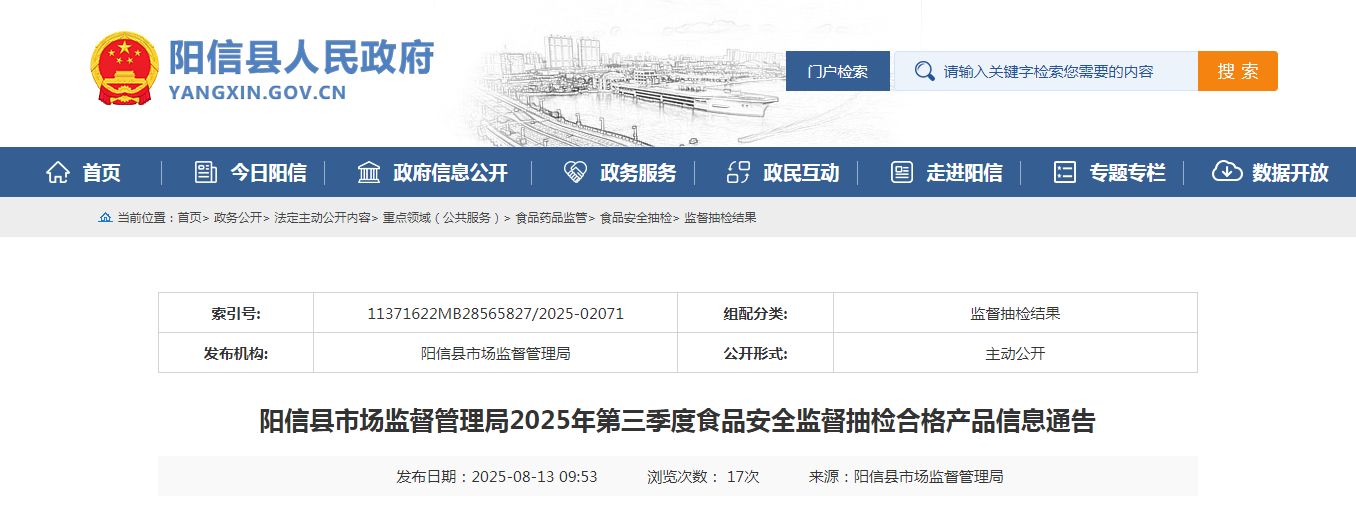The image size is (1356, 517).
Task: Go to 政府信息公开 section
Action: pos(451,172)
